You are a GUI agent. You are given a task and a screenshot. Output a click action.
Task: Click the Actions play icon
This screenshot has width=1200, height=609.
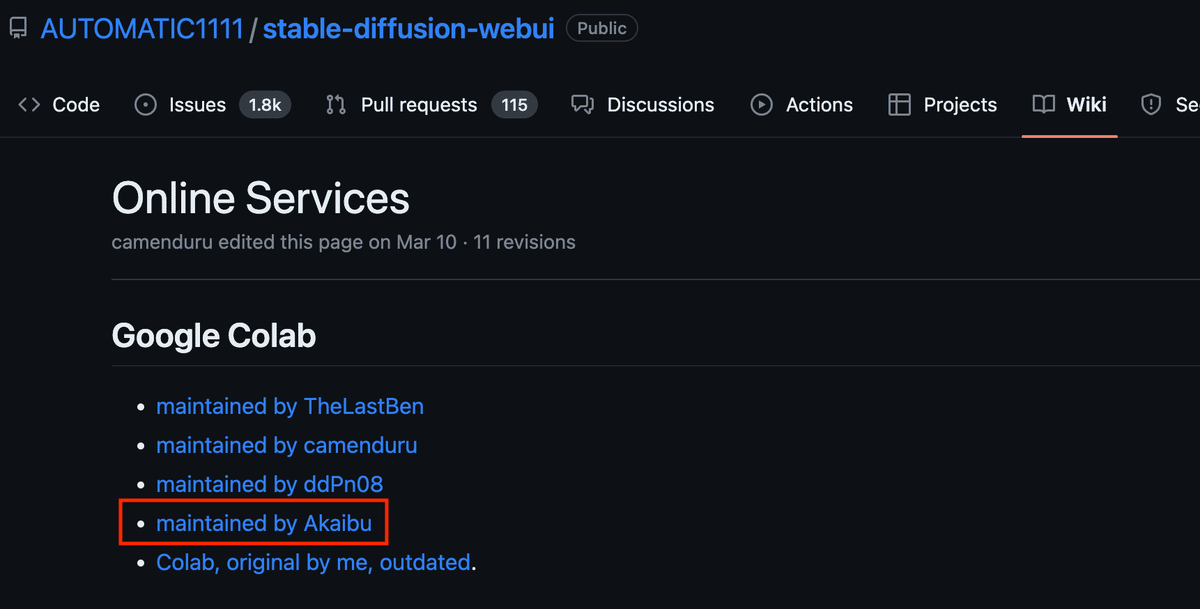pyautogui.click(x=762, y=105)
